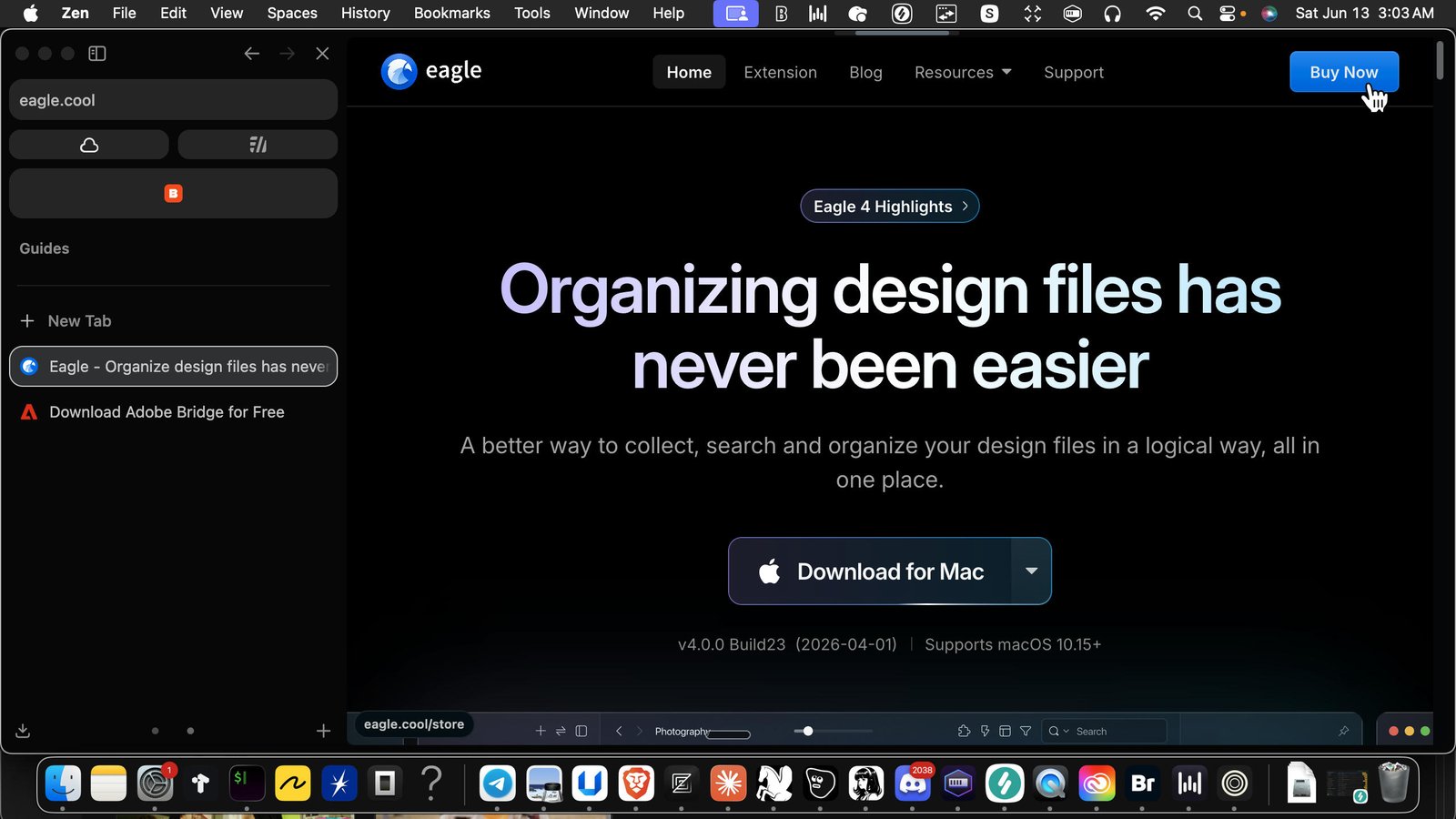1456x819 pixels.
Task: Click the eagle.cool address bar
Action: pyautogui.click(x=173, y=100)
